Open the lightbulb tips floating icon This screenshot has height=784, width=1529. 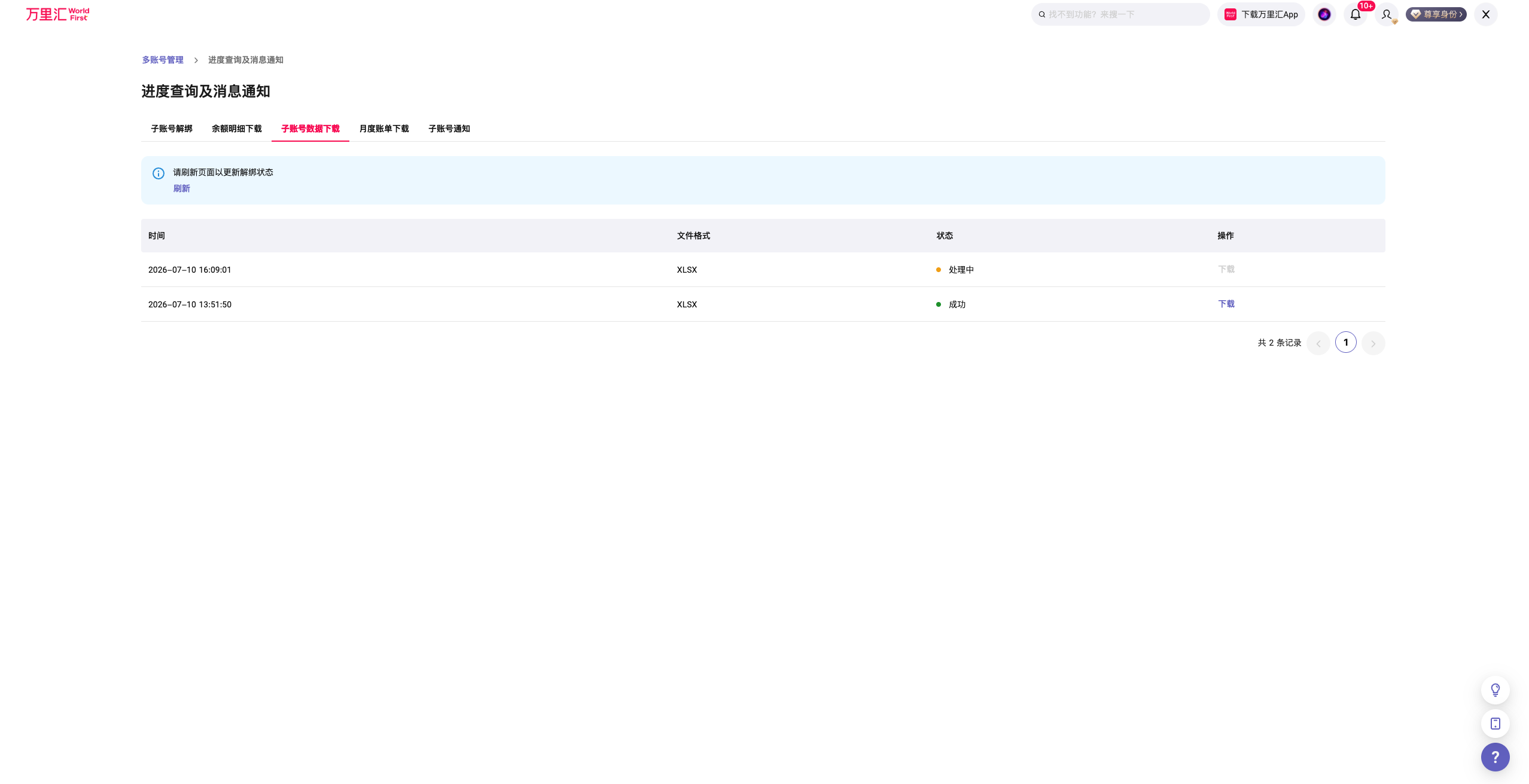[x=1495, y=690]
